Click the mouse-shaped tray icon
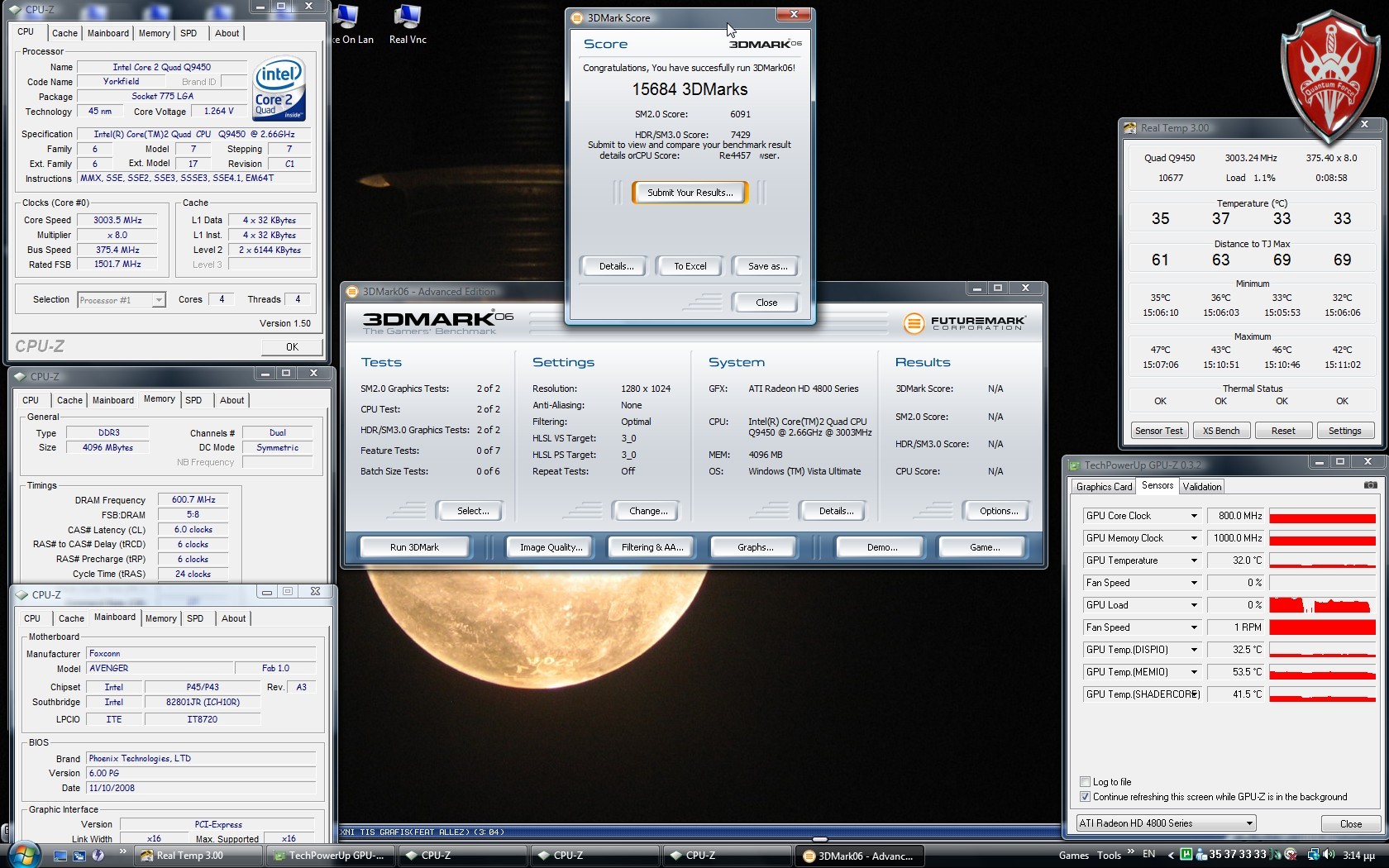Viewport: 1389px width, 868px height. coord(1277,855)
